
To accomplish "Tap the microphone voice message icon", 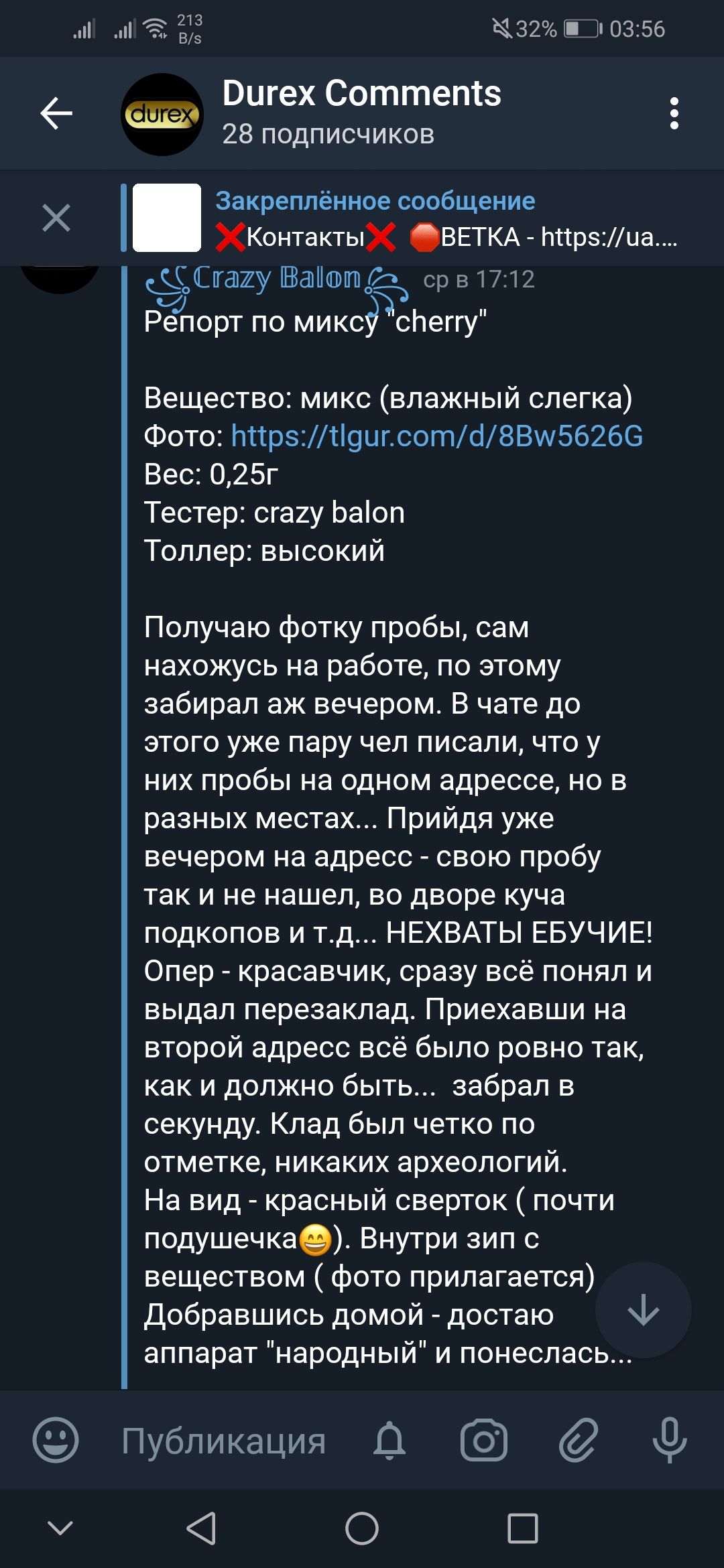I will point(670,1439).
